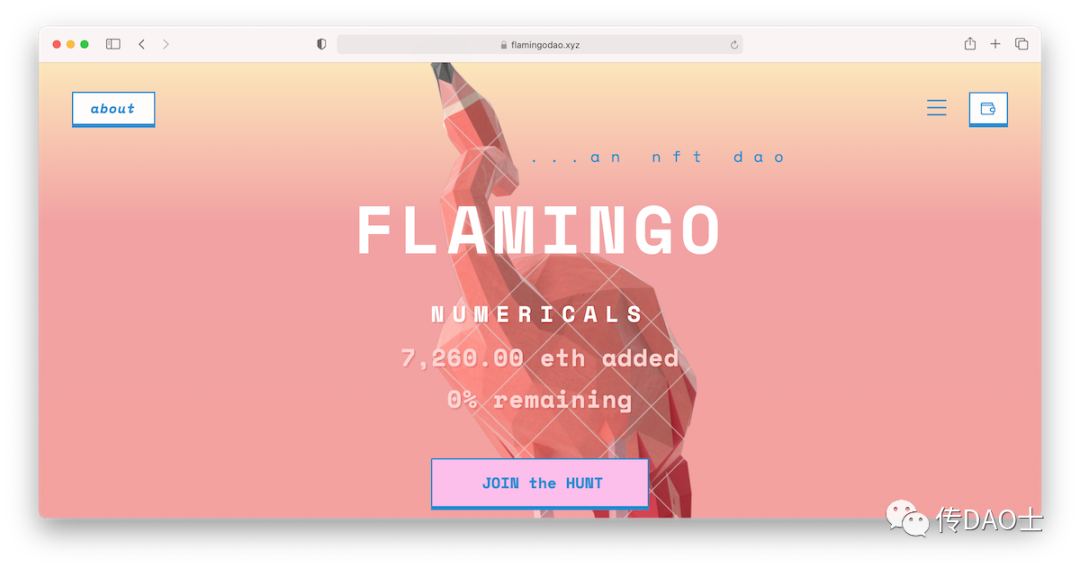Reload the page with refresh icon
The image size is (1080, 569).
point(734,45)
